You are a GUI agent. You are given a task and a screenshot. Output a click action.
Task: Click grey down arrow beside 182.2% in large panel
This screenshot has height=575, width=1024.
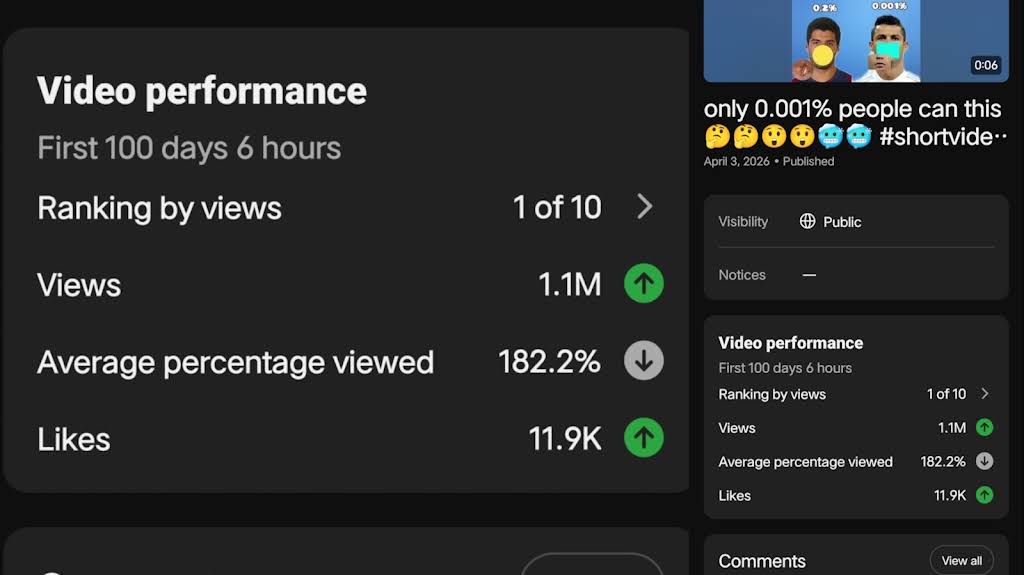(x=644, y=361)
